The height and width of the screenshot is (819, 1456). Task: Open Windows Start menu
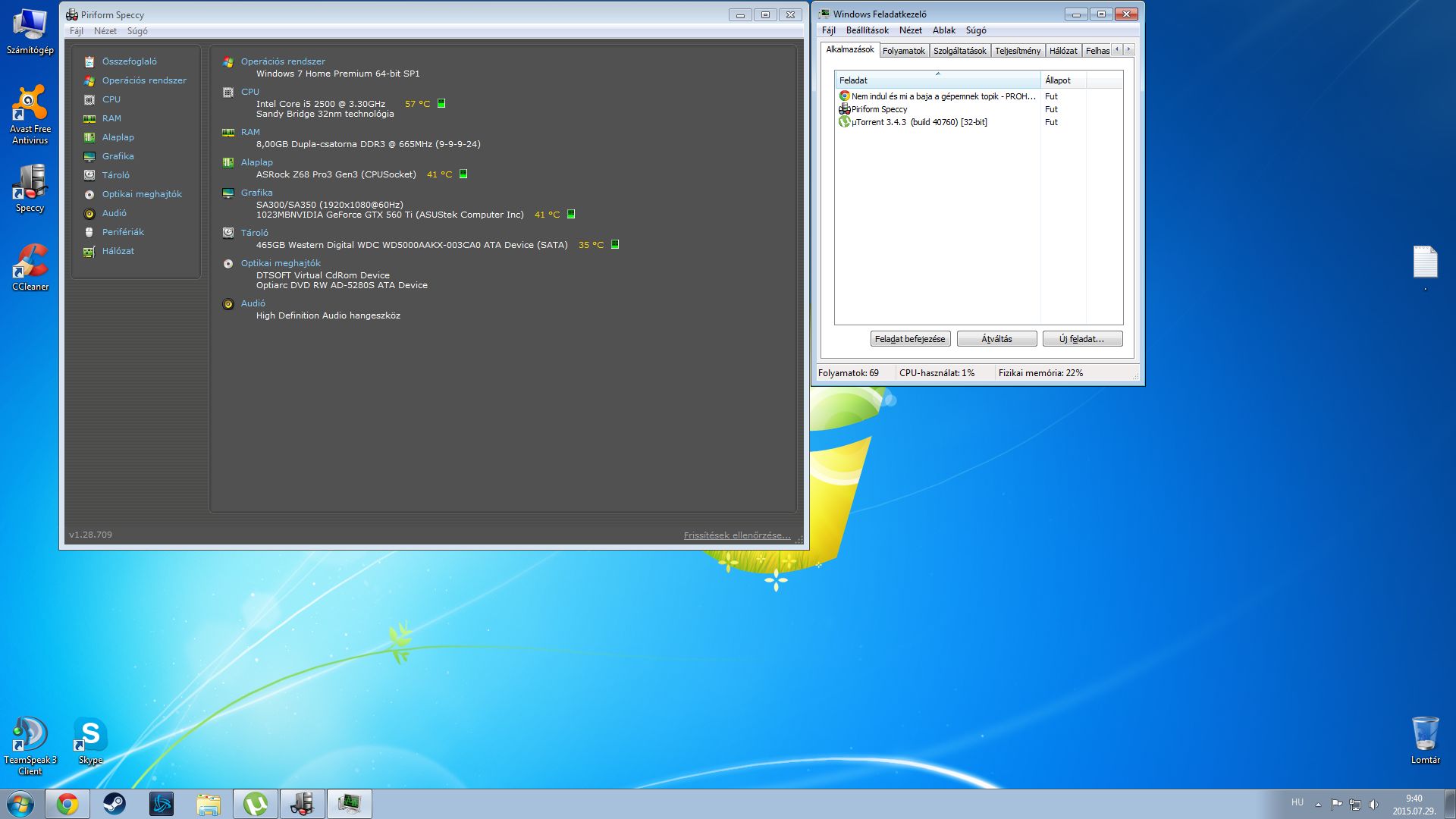tap(20, 804)
